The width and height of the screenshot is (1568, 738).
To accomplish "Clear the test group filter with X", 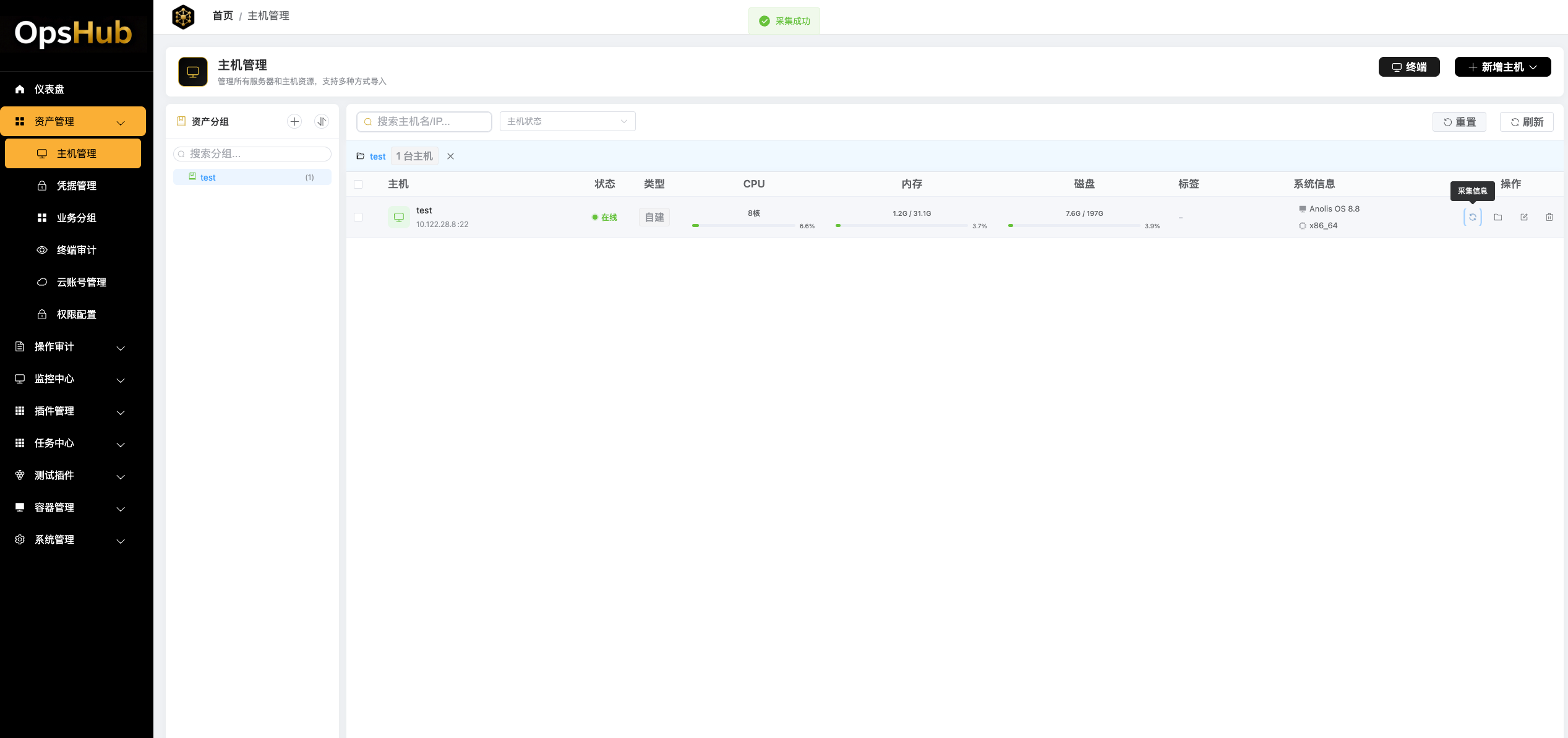I will (450, 157).
